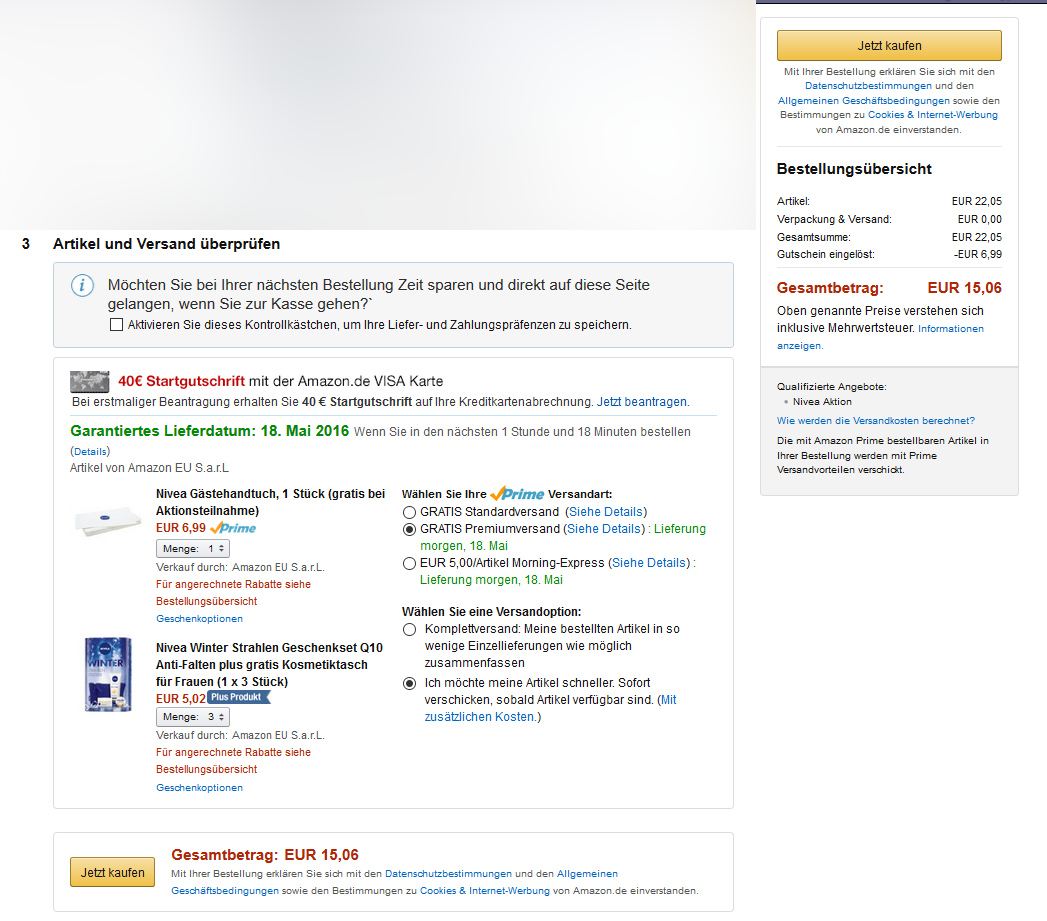
Task: Select the Morning-Express shipping option
Action: (409, 563)
